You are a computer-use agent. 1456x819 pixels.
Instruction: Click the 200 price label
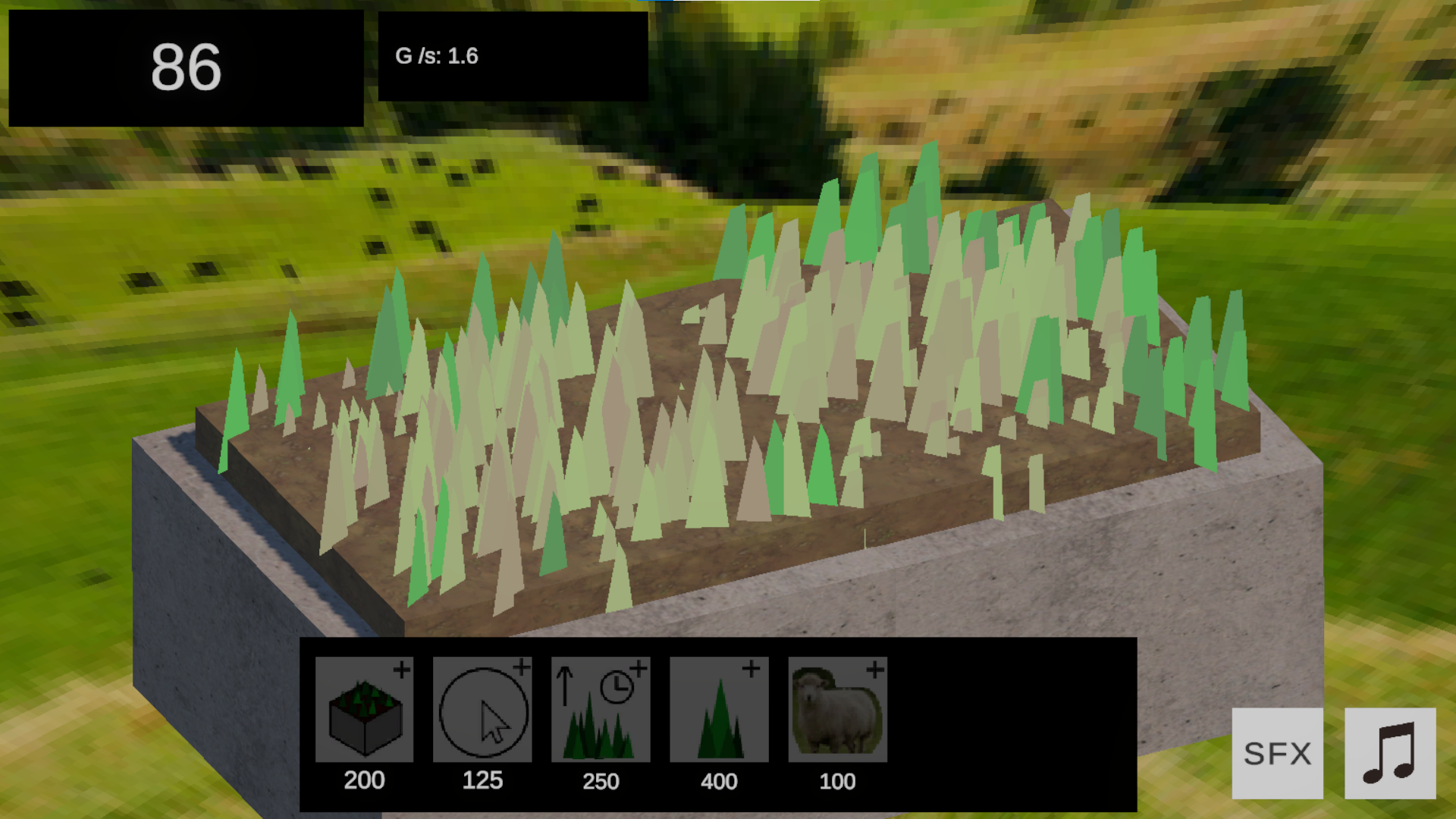364,780
